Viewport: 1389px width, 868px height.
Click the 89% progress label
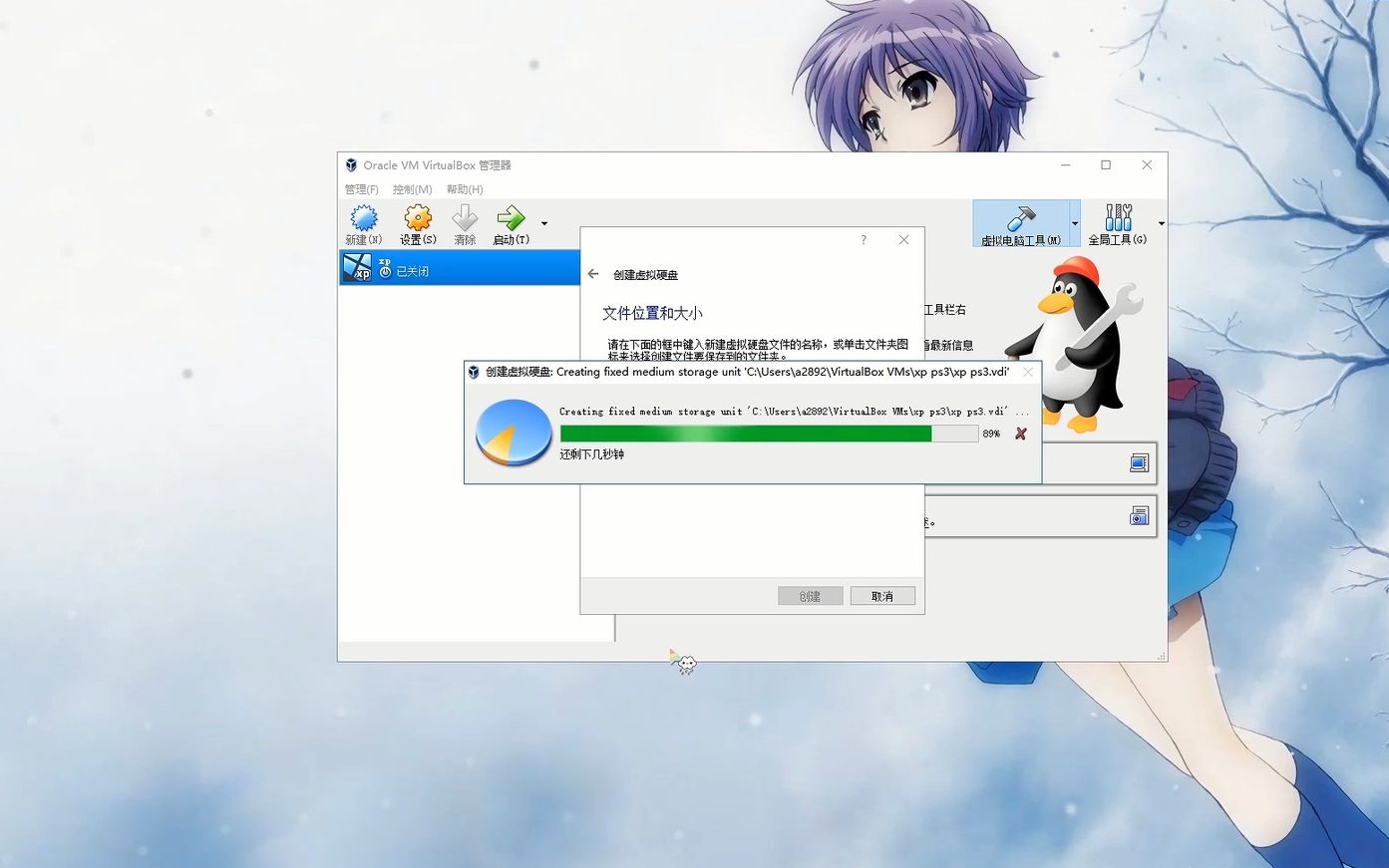tap(991, 434)
